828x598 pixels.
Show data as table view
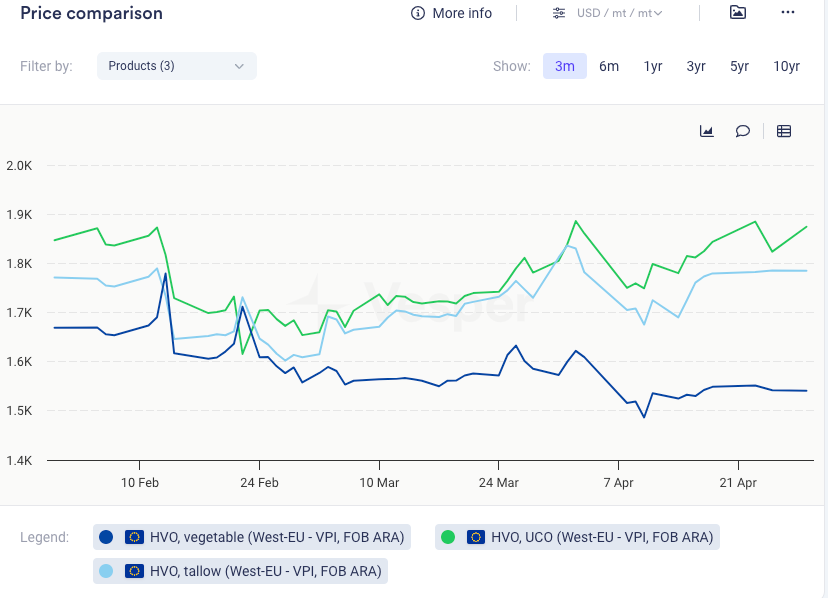(784, 131)
